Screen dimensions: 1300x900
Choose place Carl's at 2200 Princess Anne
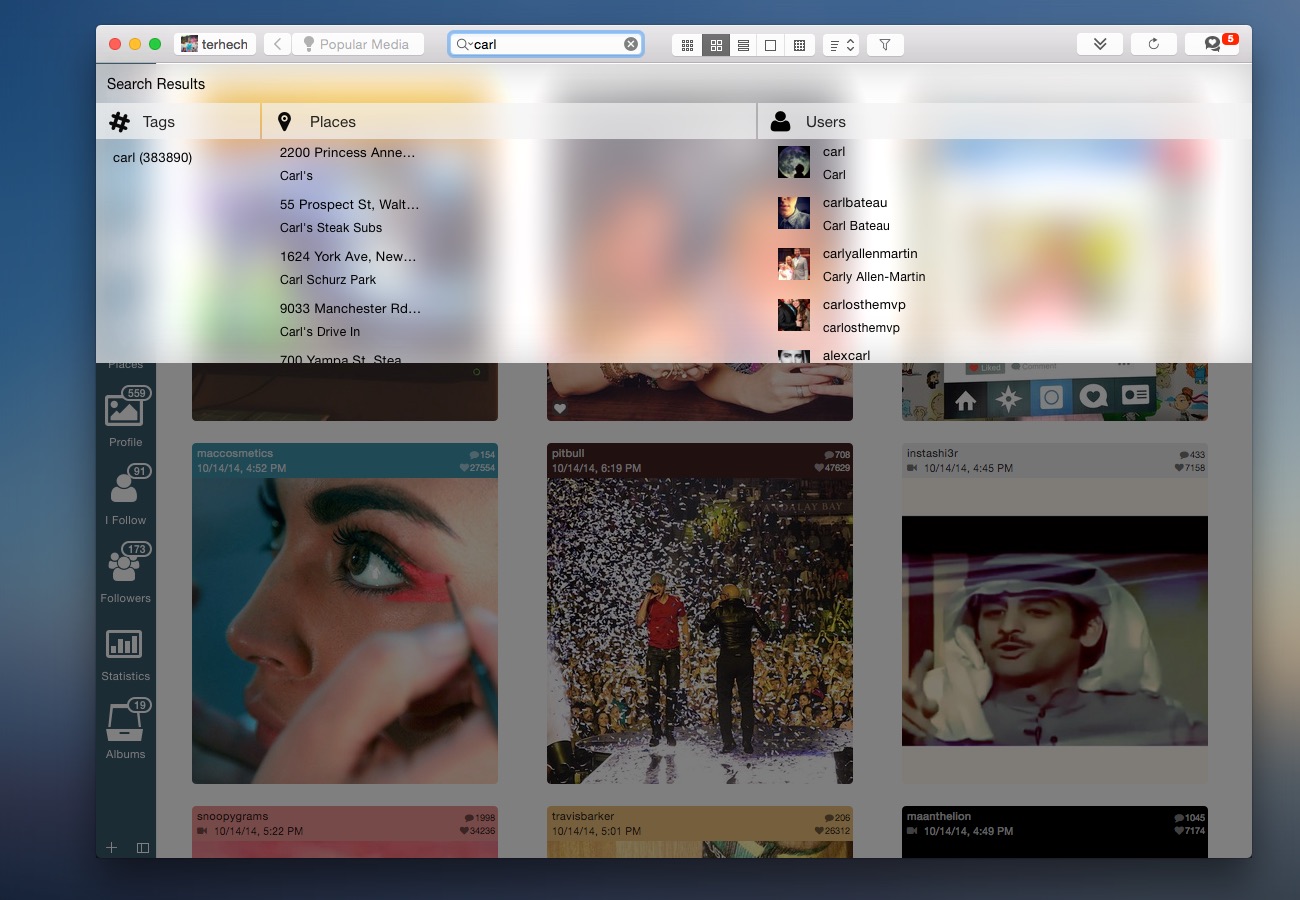(348, 164)
